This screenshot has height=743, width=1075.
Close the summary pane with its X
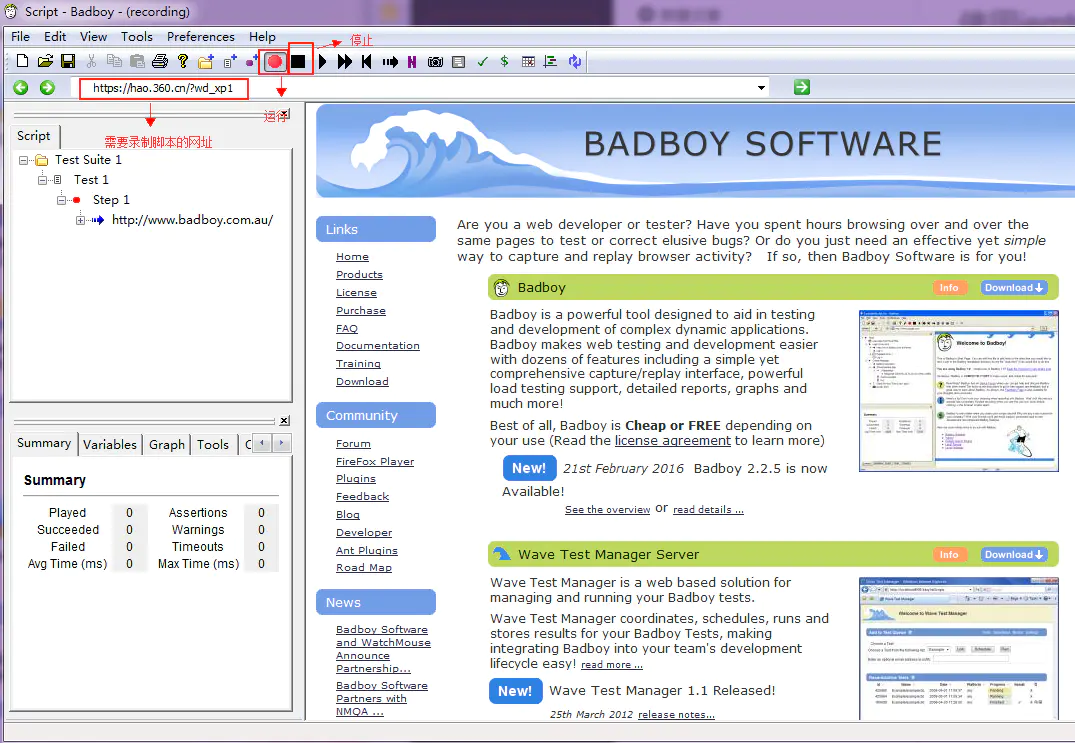tap(285, 420)
